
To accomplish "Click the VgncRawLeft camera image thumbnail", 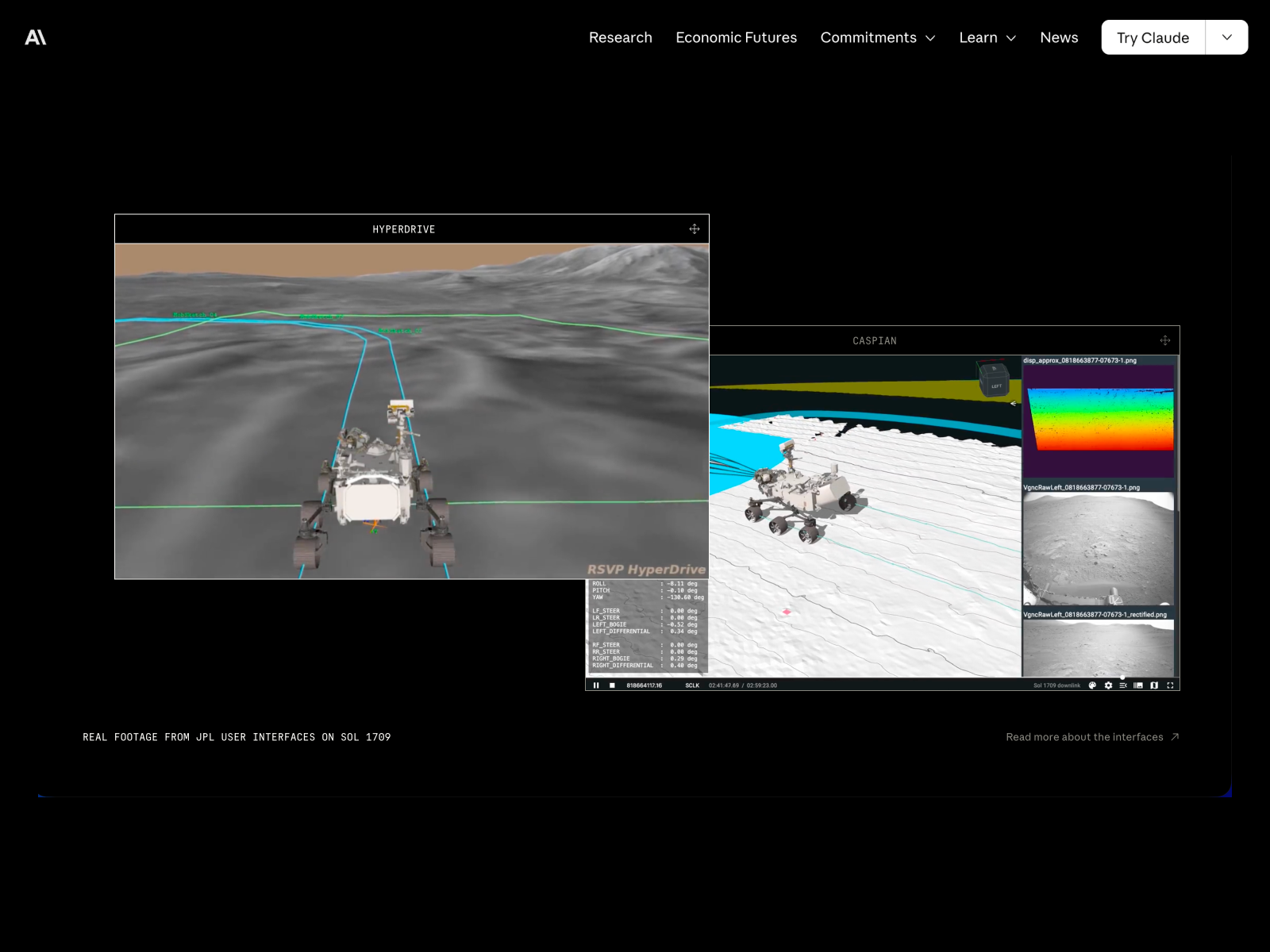I will 1099,547.
